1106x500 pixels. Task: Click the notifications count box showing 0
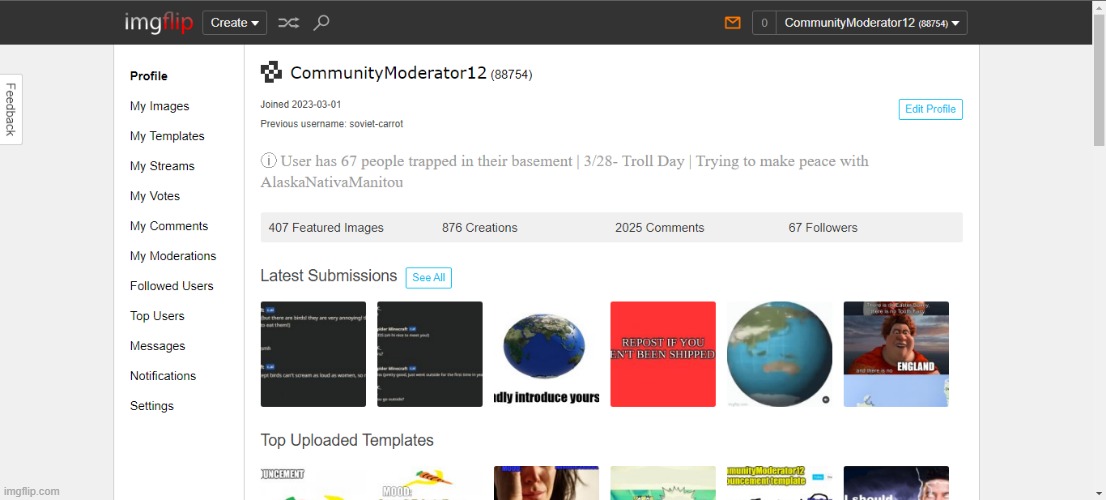(764, 23)
